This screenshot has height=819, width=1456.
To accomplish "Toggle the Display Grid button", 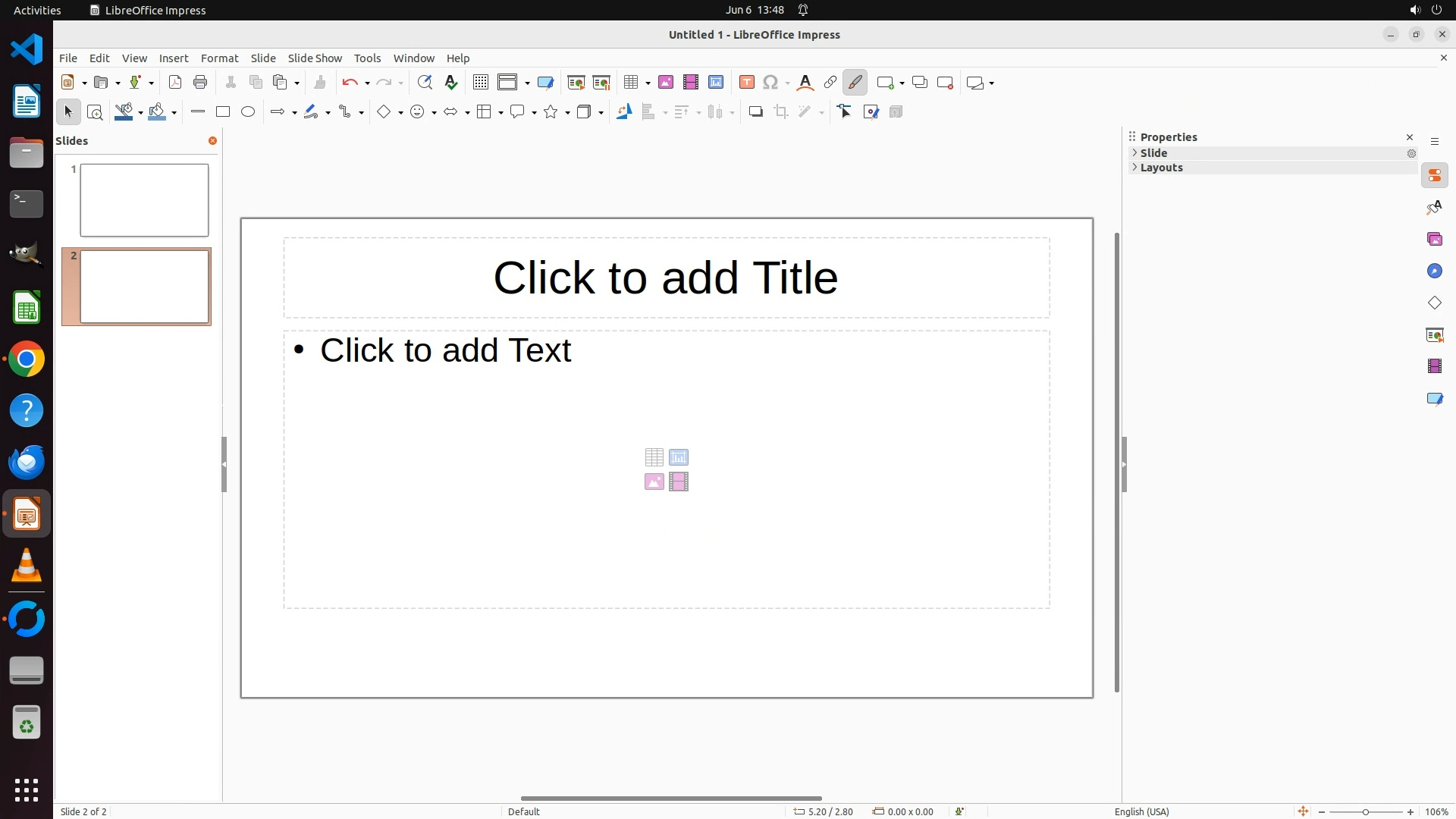I will click(x=481, y=83).
